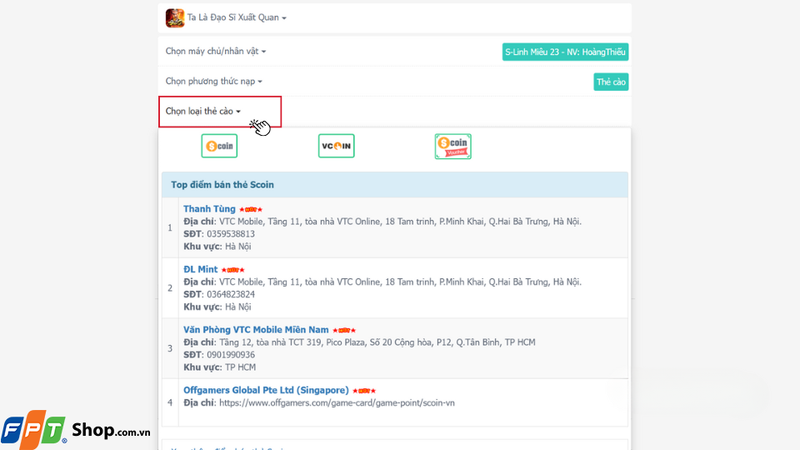Click the phone number 0901990936
The height and width of the screenshot is (450, 800).
click(231, 355)
